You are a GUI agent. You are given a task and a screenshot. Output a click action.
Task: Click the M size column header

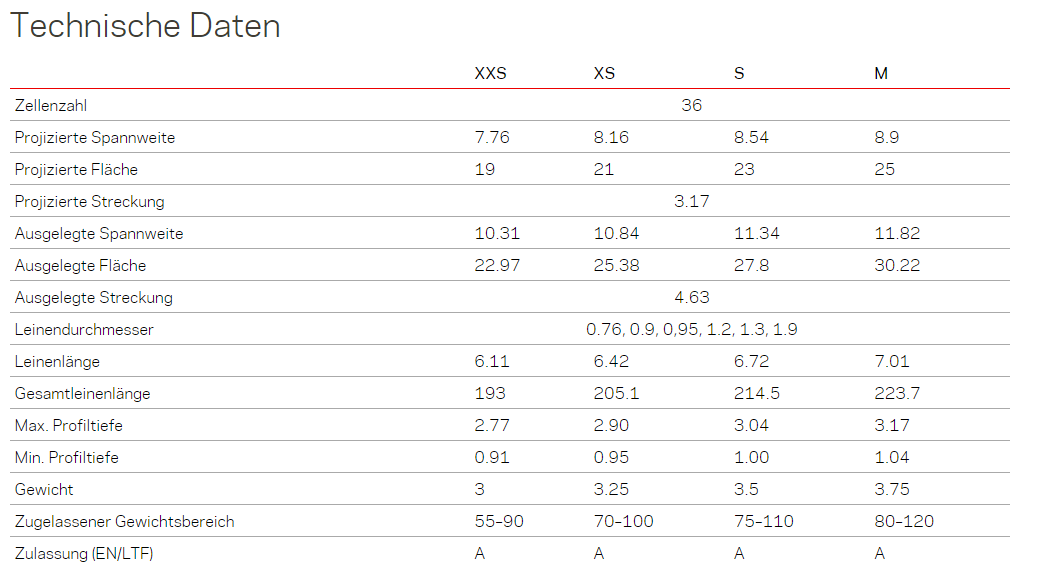click(881, 73)
